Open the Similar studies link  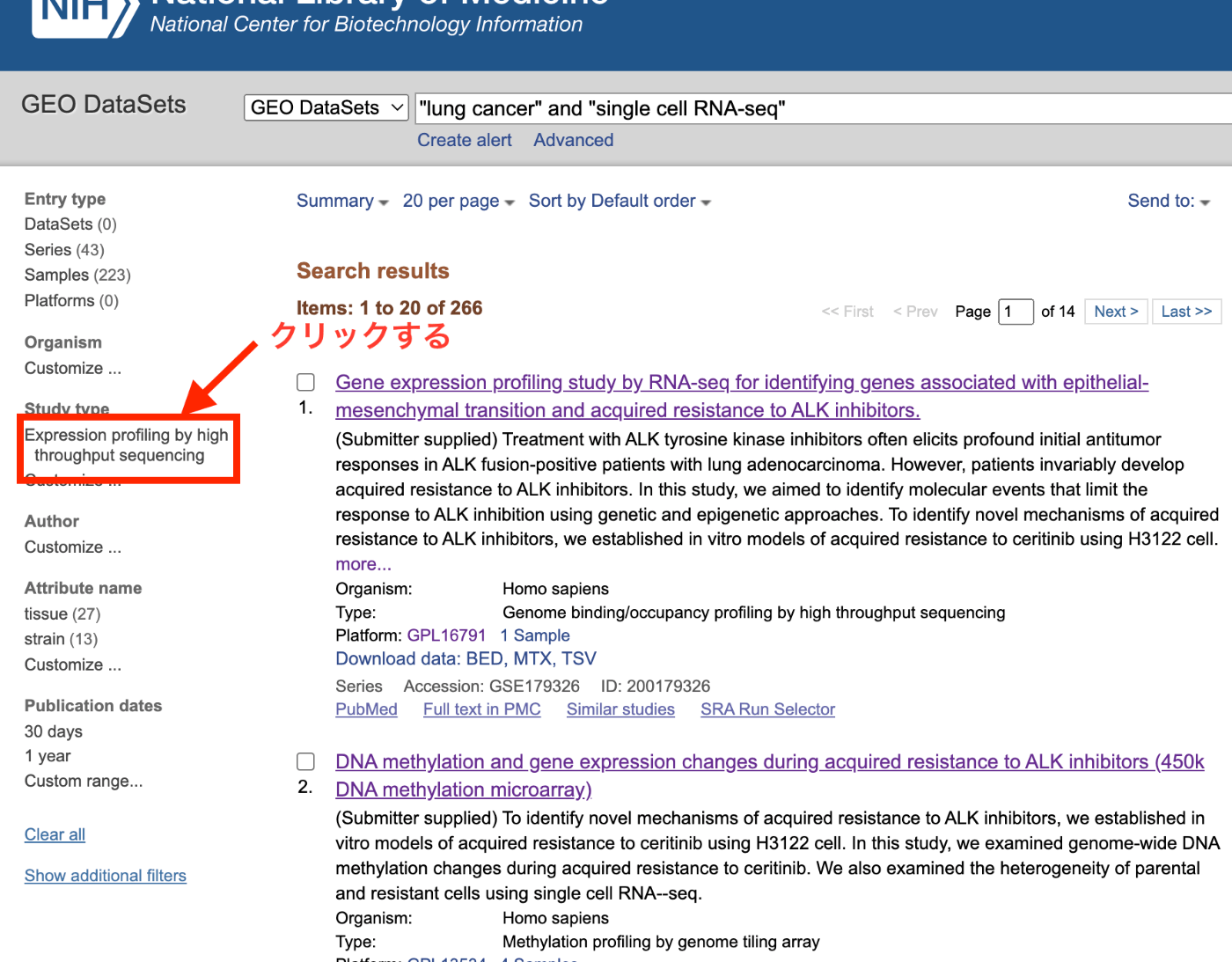tap(620, 709)
